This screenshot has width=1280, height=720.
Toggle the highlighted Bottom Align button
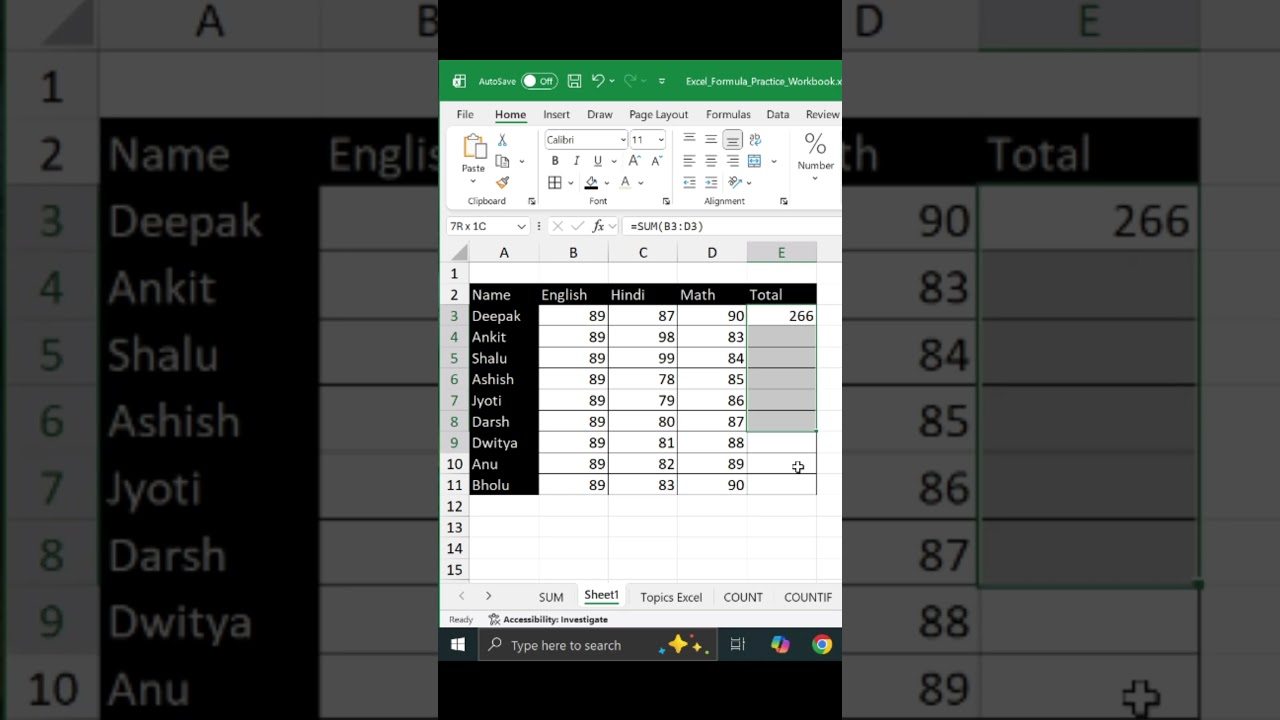(x=733, y=140)
